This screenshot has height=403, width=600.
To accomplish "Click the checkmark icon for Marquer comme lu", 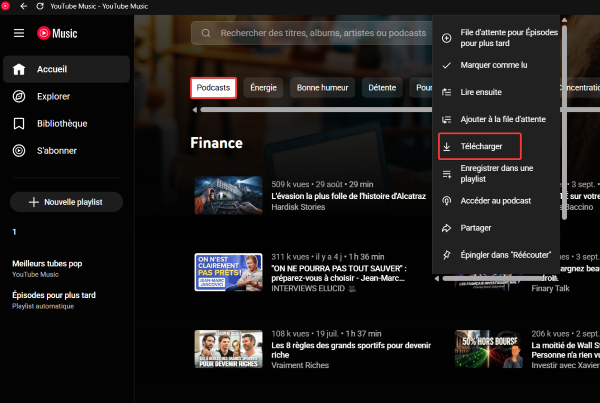I will click(447, 65).
